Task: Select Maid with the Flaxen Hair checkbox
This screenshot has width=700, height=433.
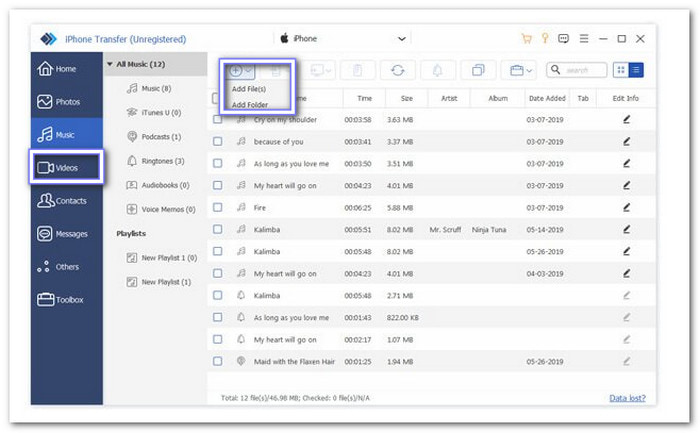Action: click(x=217, y=360)
